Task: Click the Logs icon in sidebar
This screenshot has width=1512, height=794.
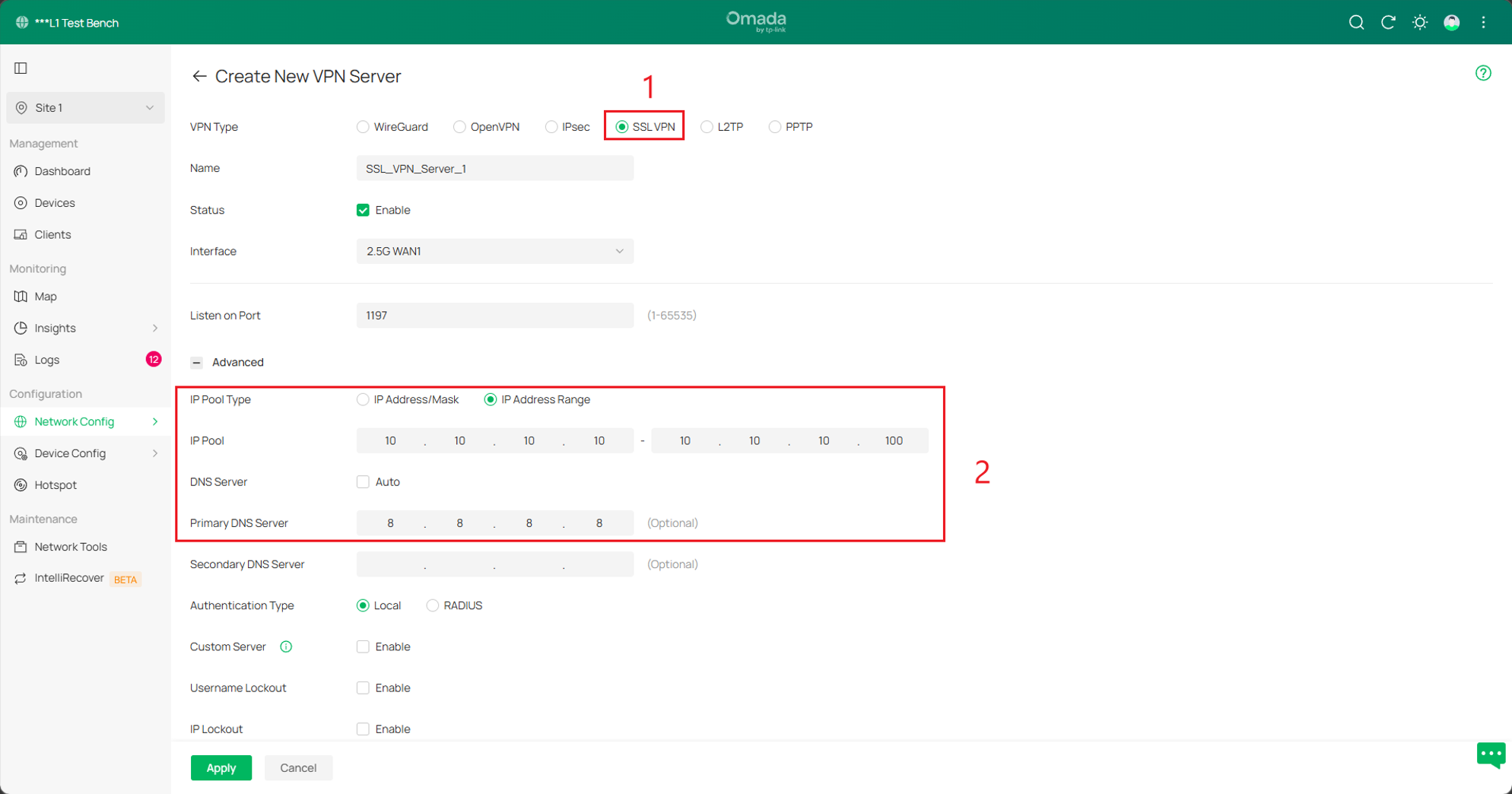Action: point(21,360)
